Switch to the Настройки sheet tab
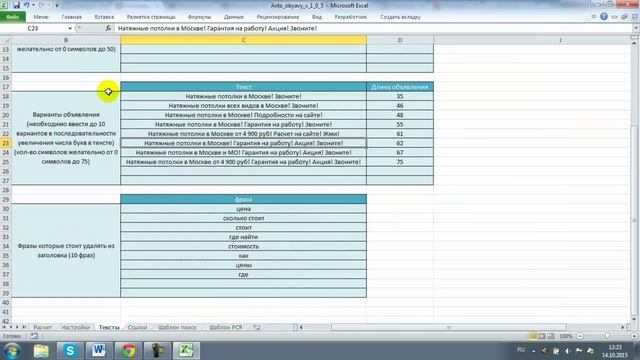The image size is (640, 360). click(76, 327)
